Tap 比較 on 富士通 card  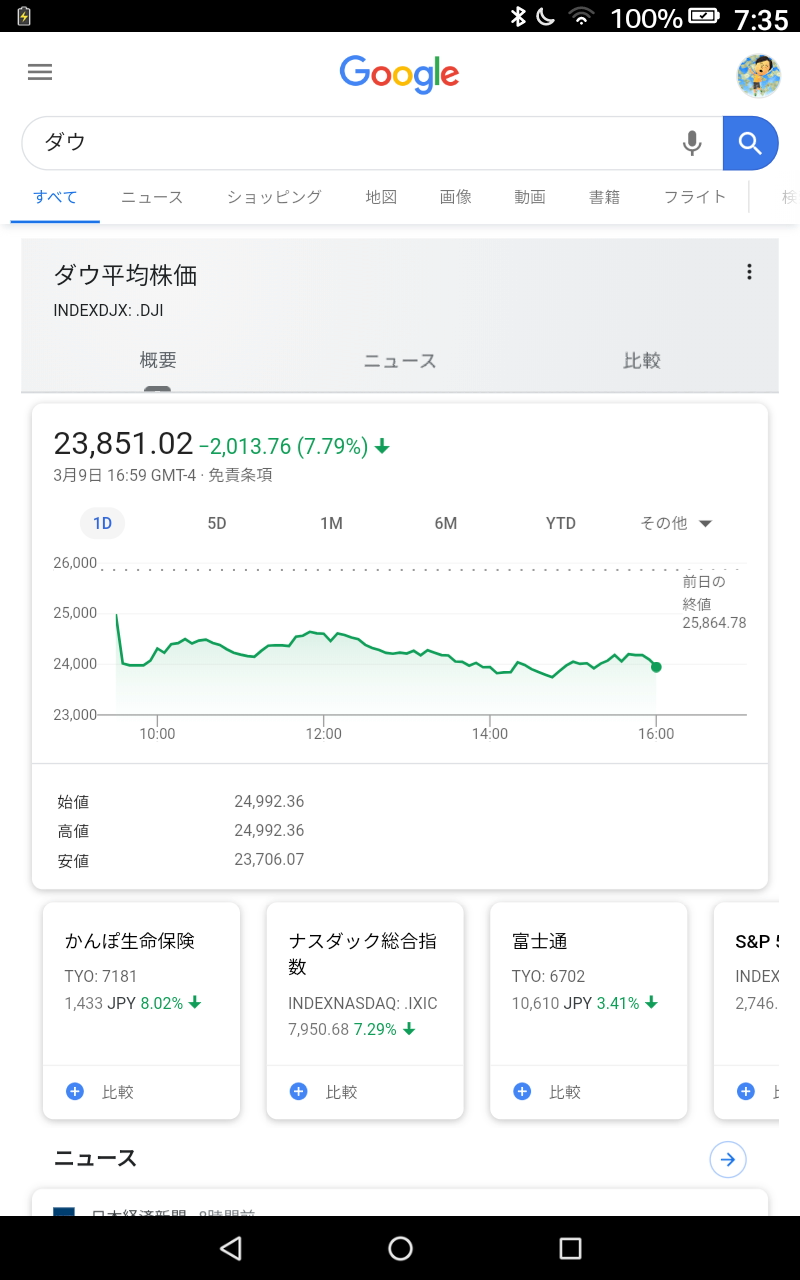[565, 1092]
